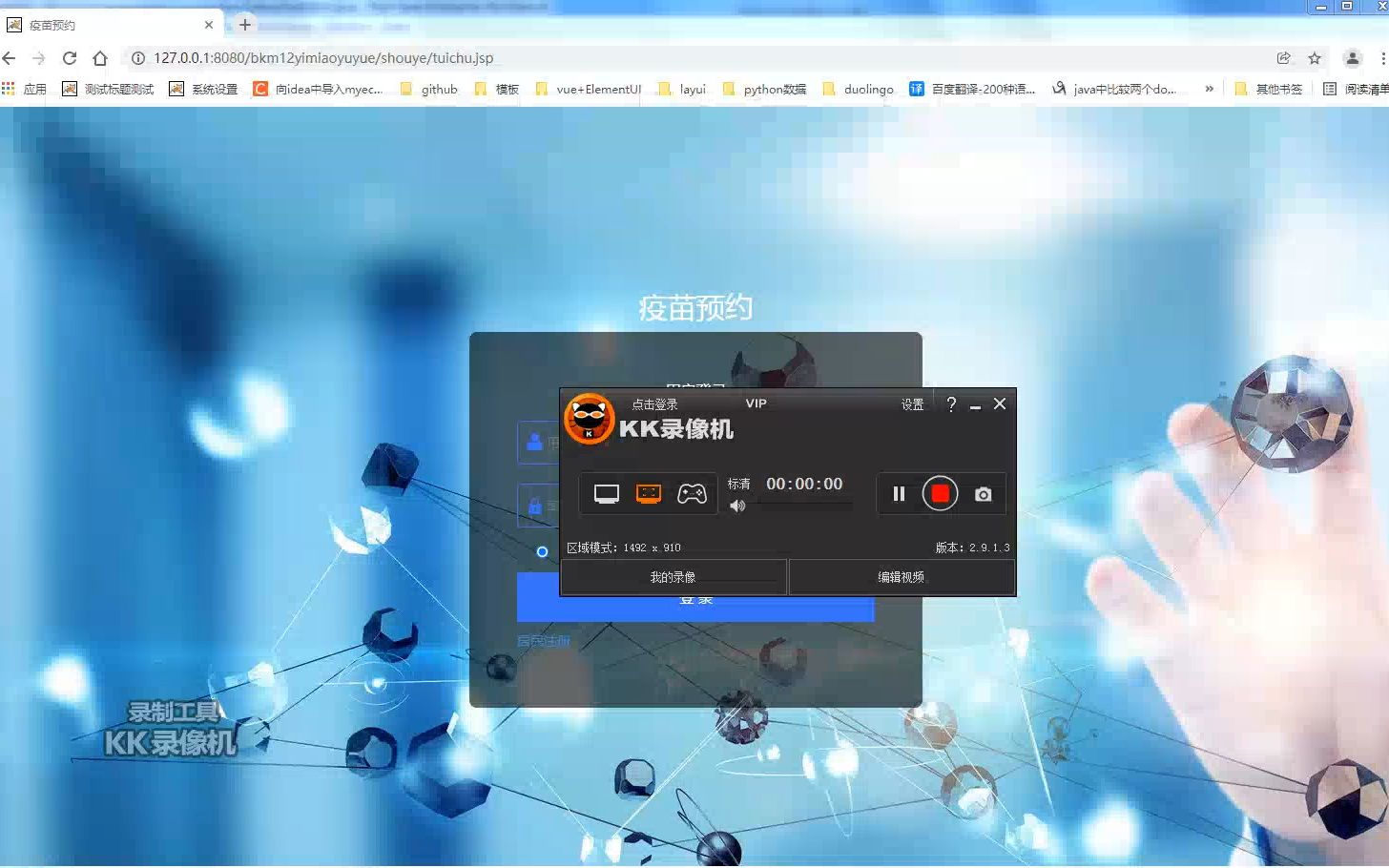Close the 疫苗预约 browser tab
The height and width of the screenshot is (868, 1389).
(209, 25)
